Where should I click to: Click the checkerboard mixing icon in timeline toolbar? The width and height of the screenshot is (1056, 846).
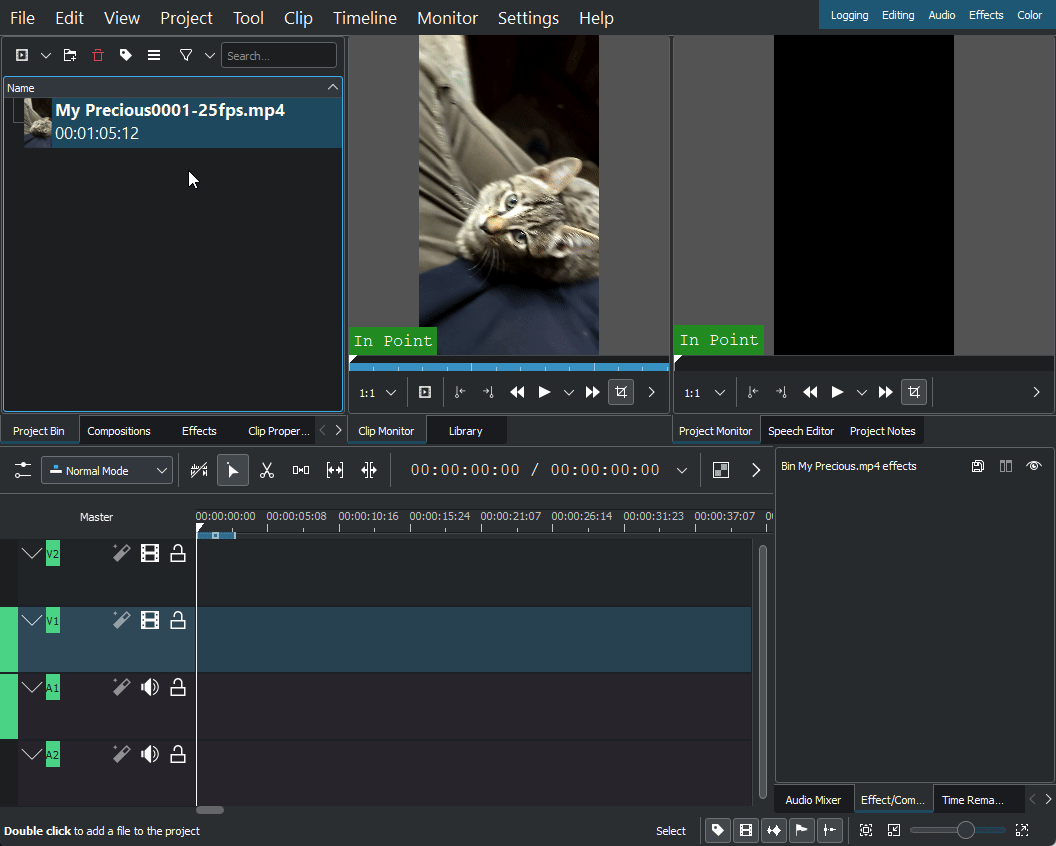pyautogui.click(x=721, y=470)
